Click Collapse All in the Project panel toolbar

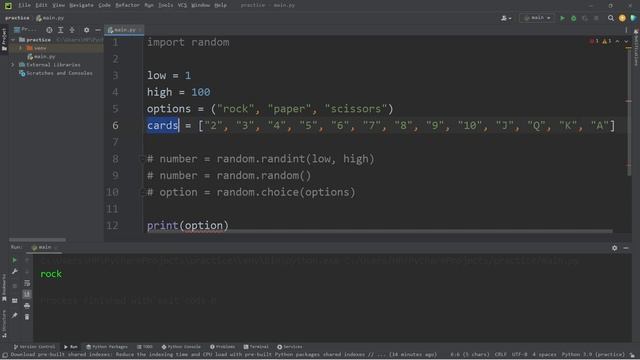(72, 30)
